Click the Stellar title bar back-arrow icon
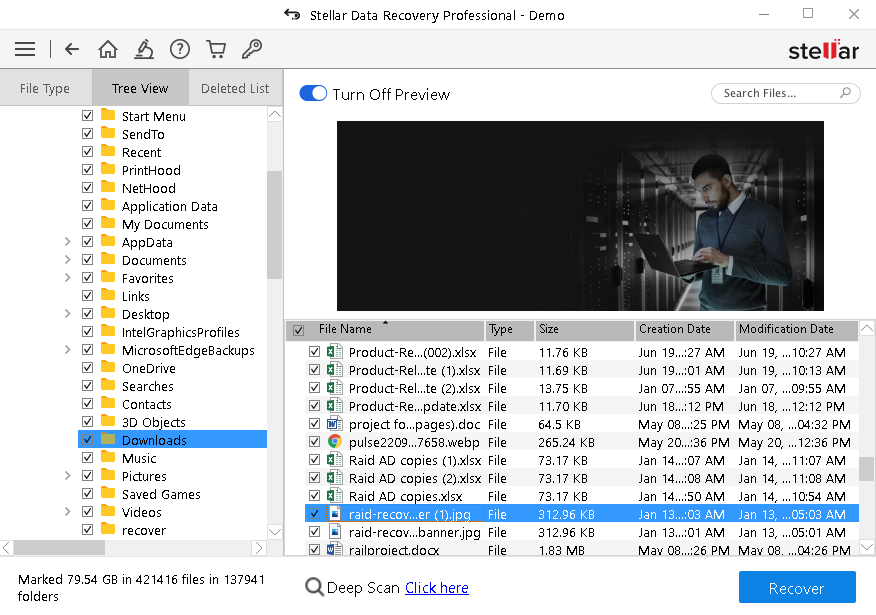 [292, 14]
